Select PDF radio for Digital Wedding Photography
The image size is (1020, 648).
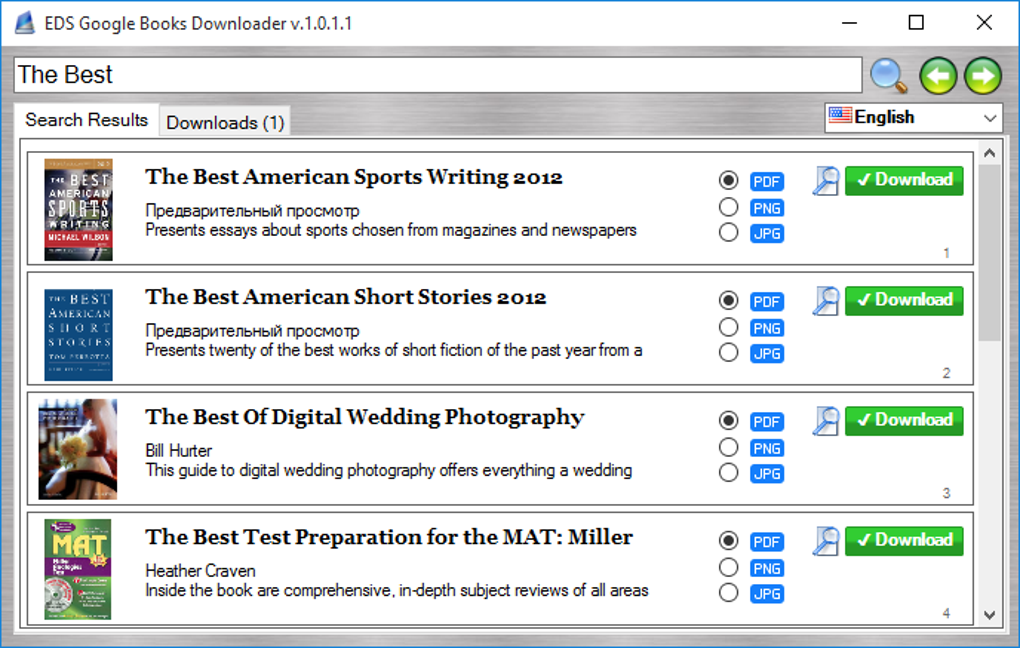click(729, 420)
